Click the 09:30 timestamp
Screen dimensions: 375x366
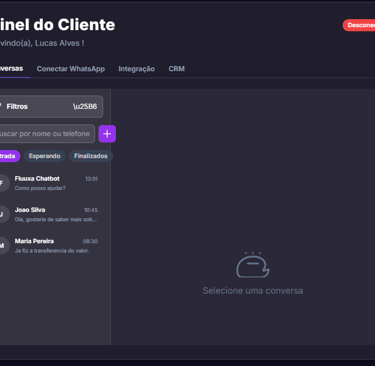[90, 241]
